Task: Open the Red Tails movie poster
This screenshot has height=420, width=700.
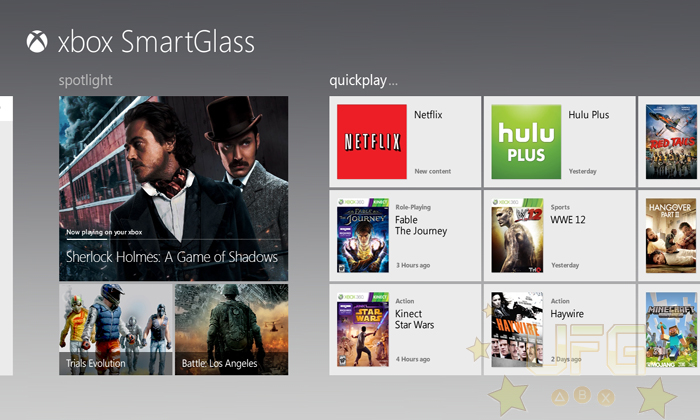Action: pos(671,141)
